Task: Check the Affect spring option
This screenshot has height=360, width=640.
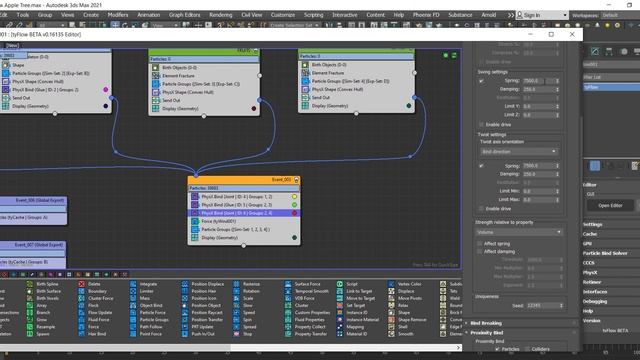Action: pyautogui.click(x=480, y=244)
